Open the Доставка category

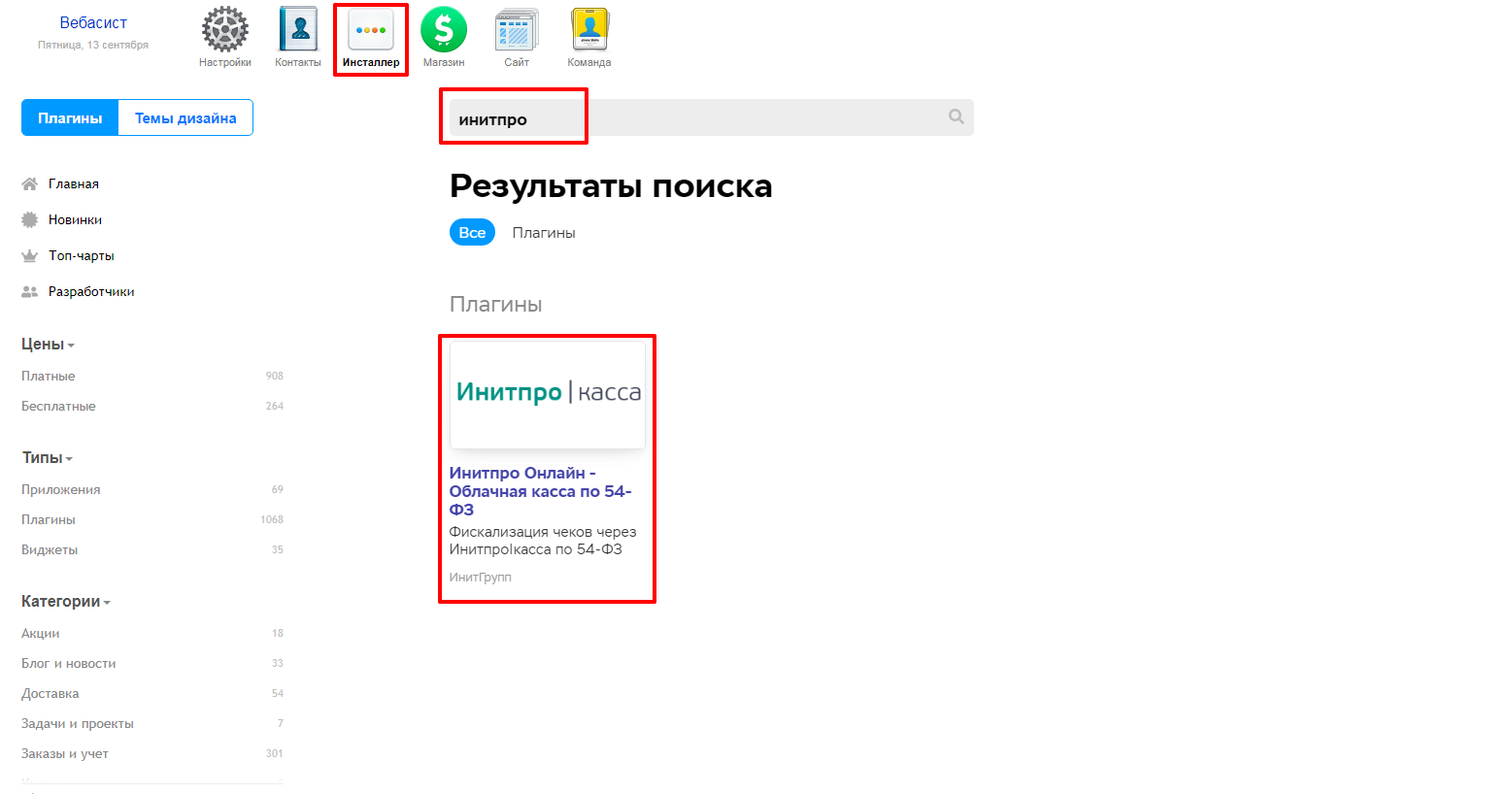pyautogui.click(x=50, y=693)
